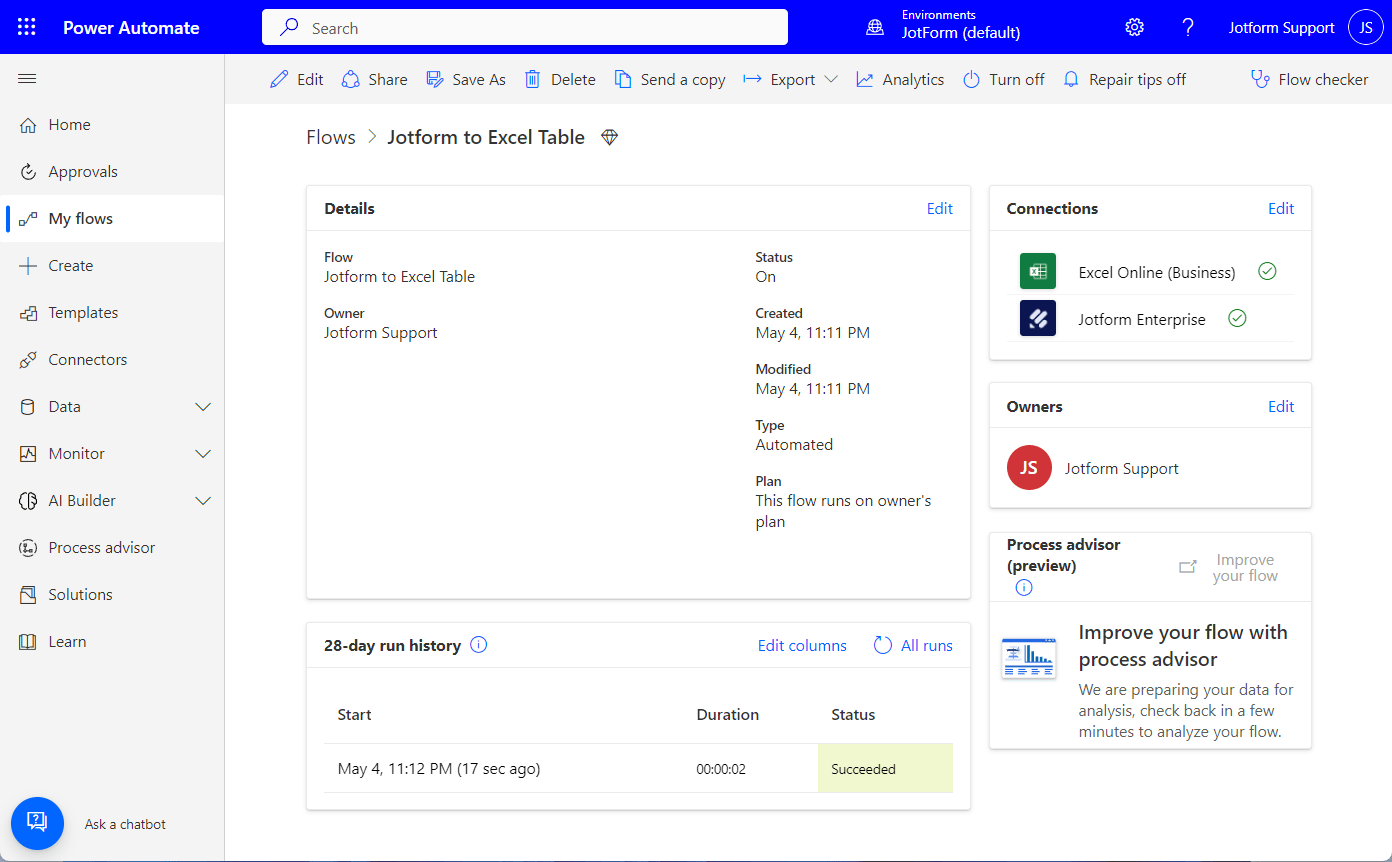This screenshot has width=1392, height=862.
Task: Open the app launcher waffle icon
Action: click(27, 27)
